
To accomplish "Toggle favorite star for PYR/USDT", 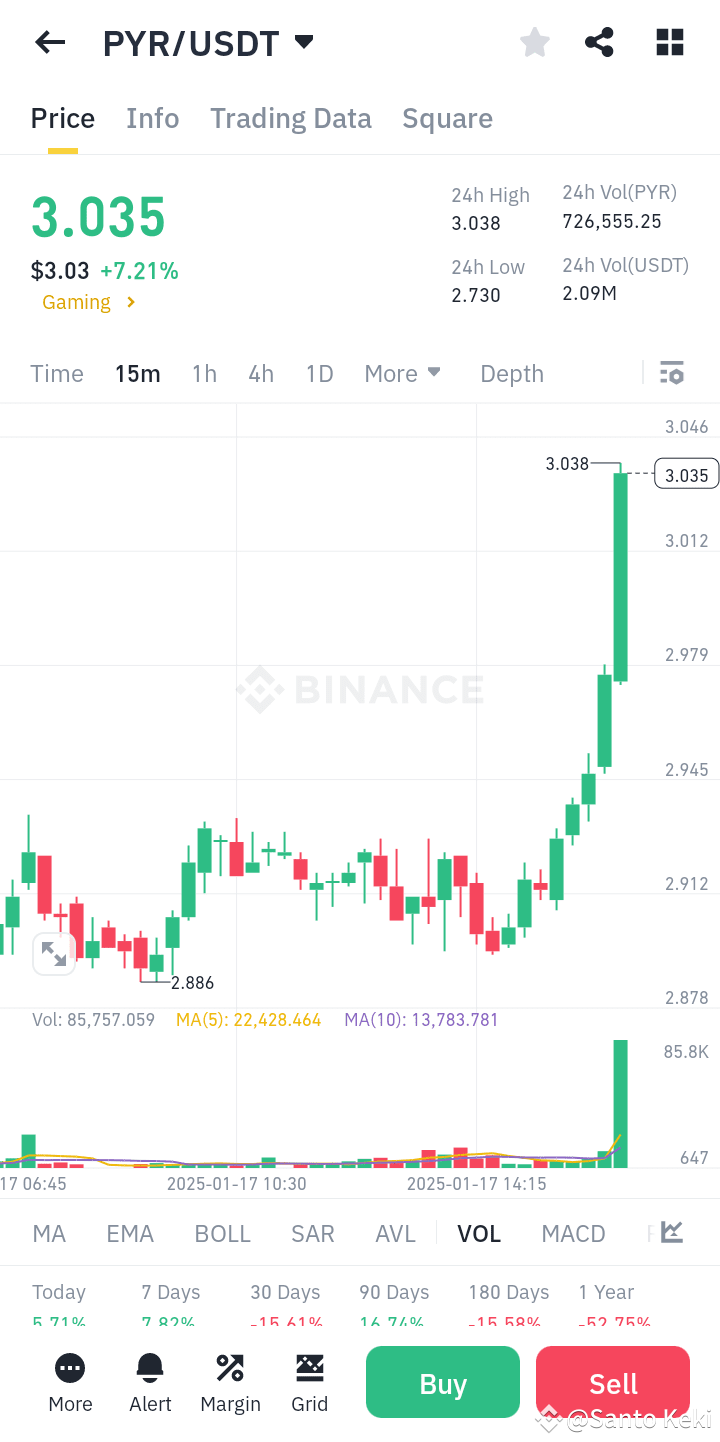I will click(534, 42).
